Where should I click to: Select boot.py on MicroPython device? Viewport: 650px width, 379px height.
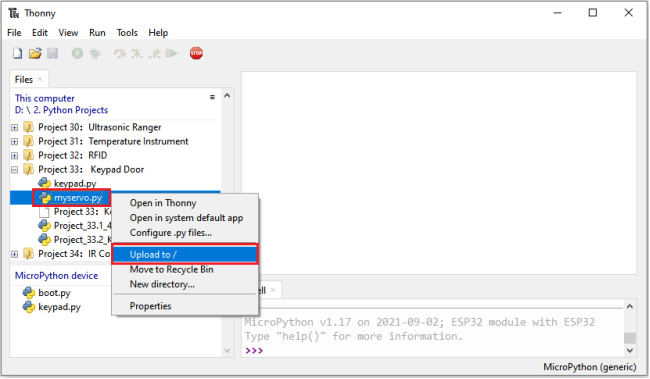(54, 293)
